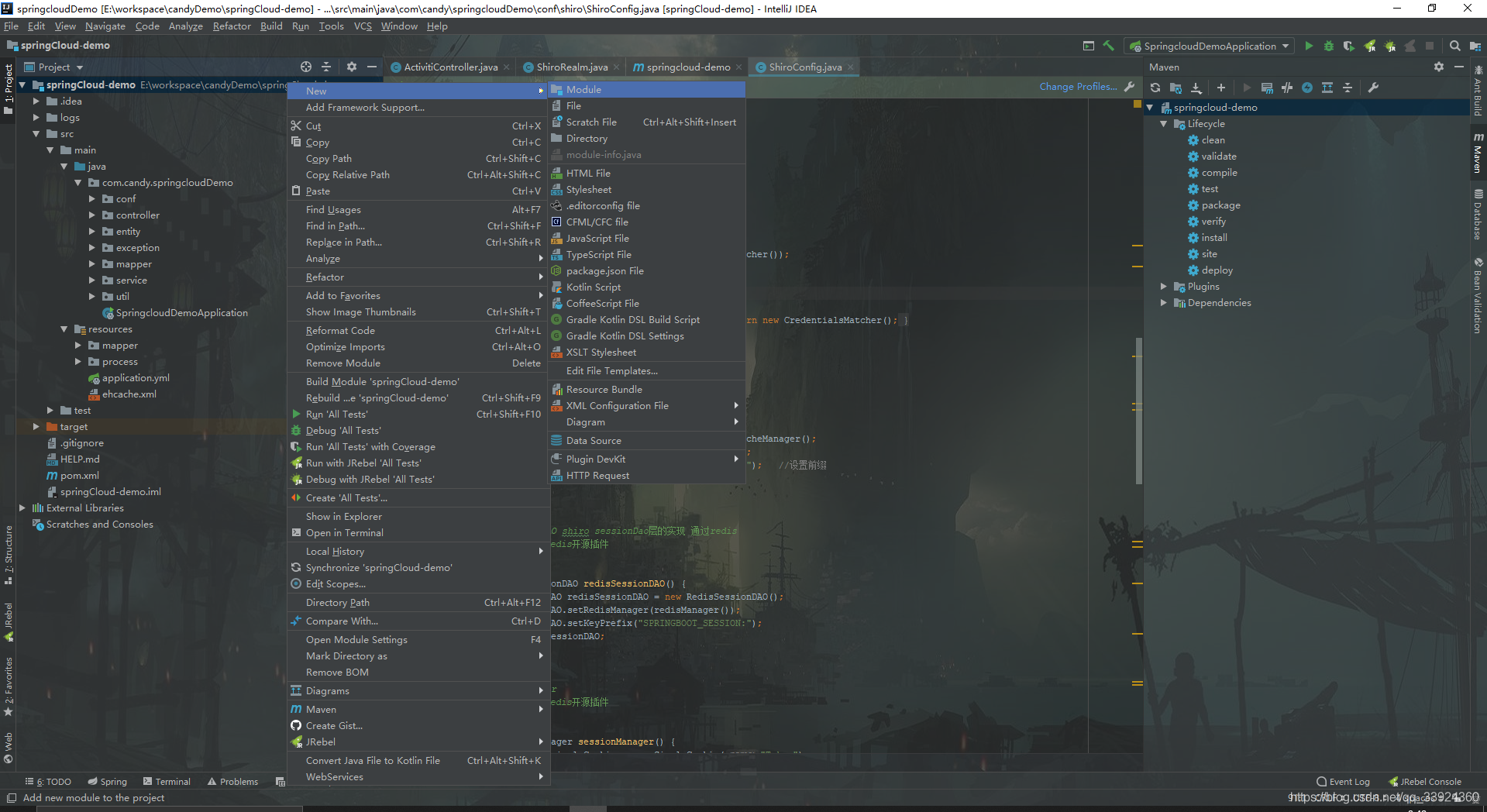Click the Change Profiles link
The image size is (1487, 812).
click(1078, 87)
